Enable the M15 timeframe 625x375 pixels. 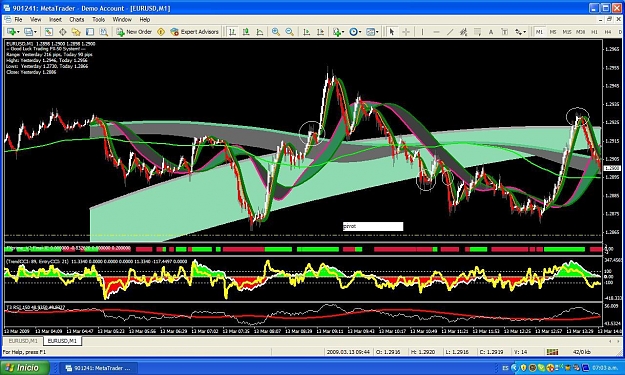567,32
